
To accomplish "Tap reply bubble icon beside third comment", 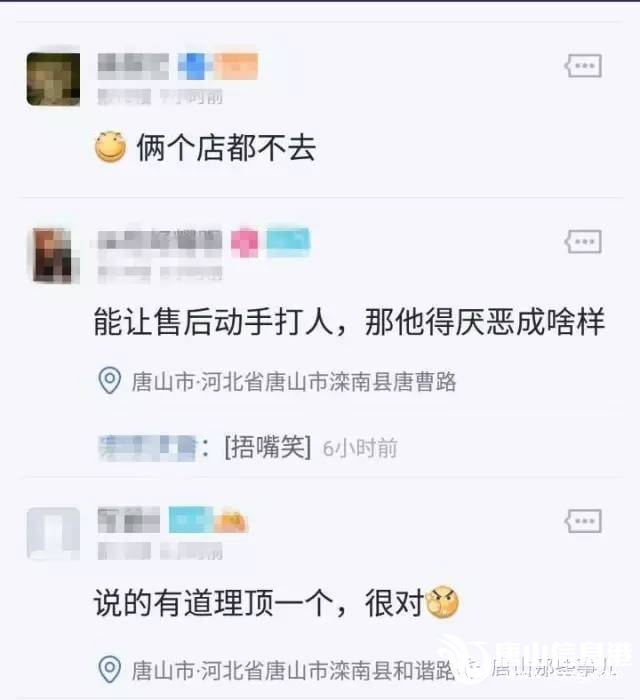I will tap(583, 521).
